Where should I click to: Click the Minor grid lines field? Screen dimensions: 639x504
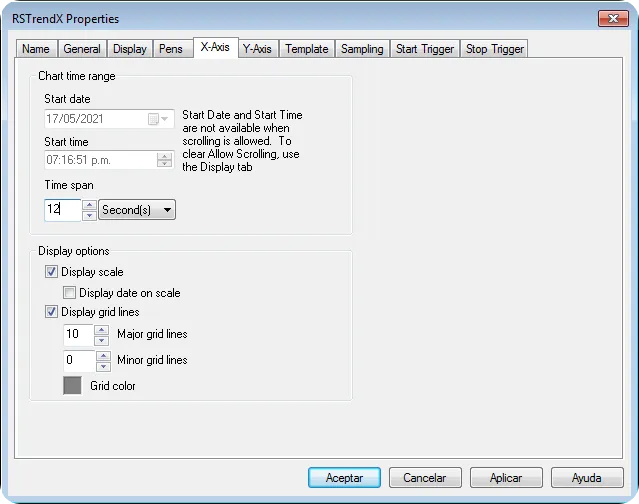[79, 361]
